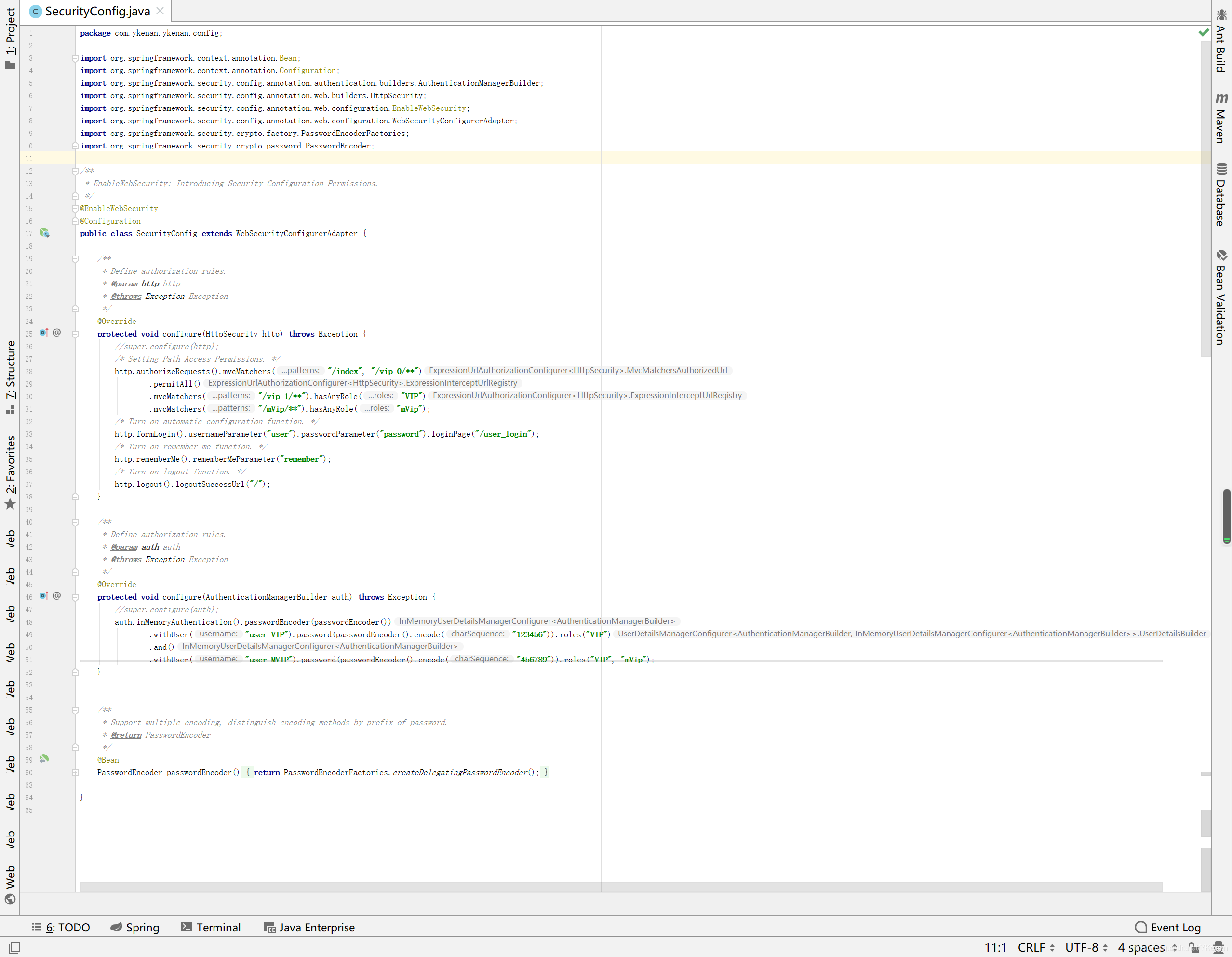Screen dimensions: 1232x957
Task: Click the @throws link on line 22
Action: tap(126, 296)
